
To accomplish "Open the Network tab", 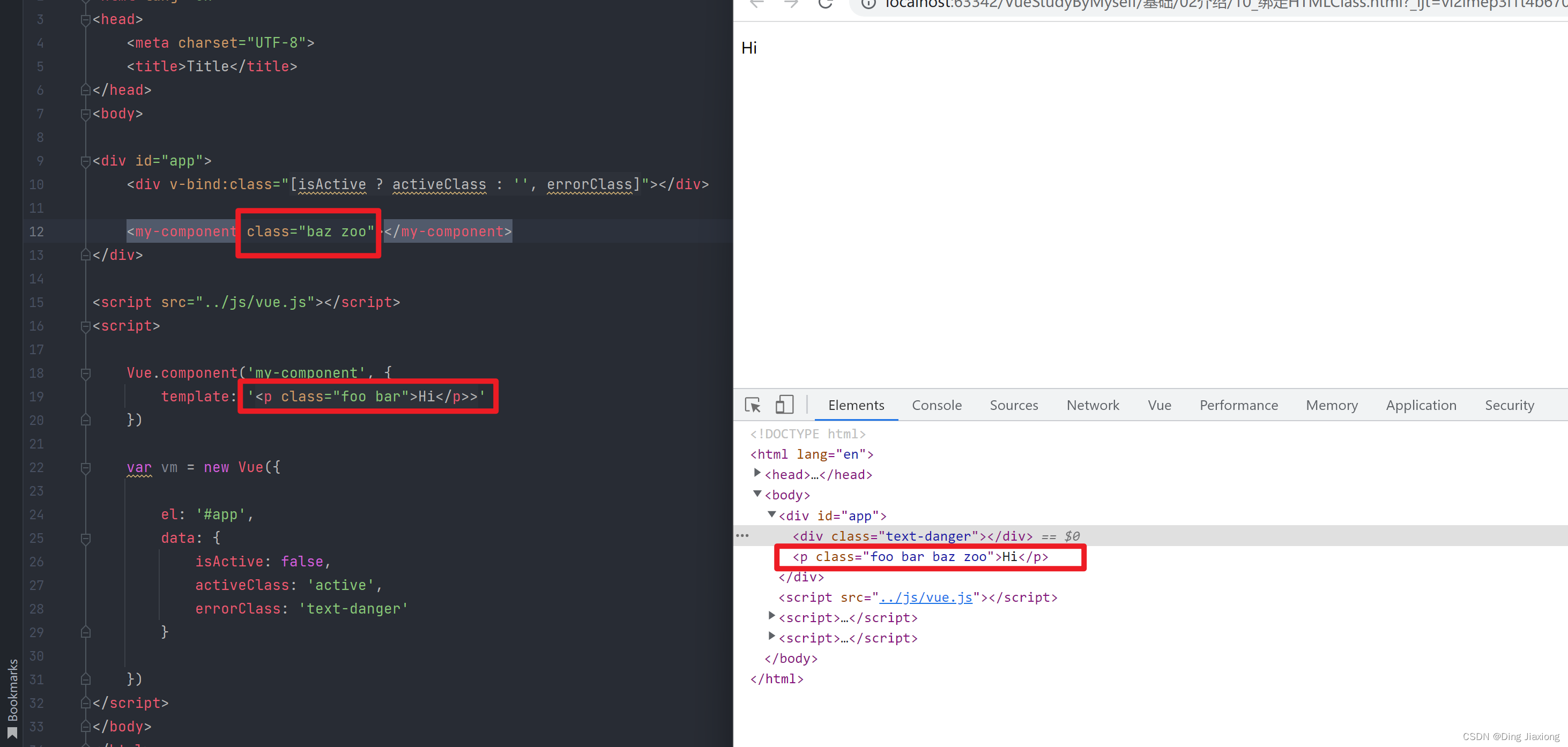I will click(x=1093, y=405).
